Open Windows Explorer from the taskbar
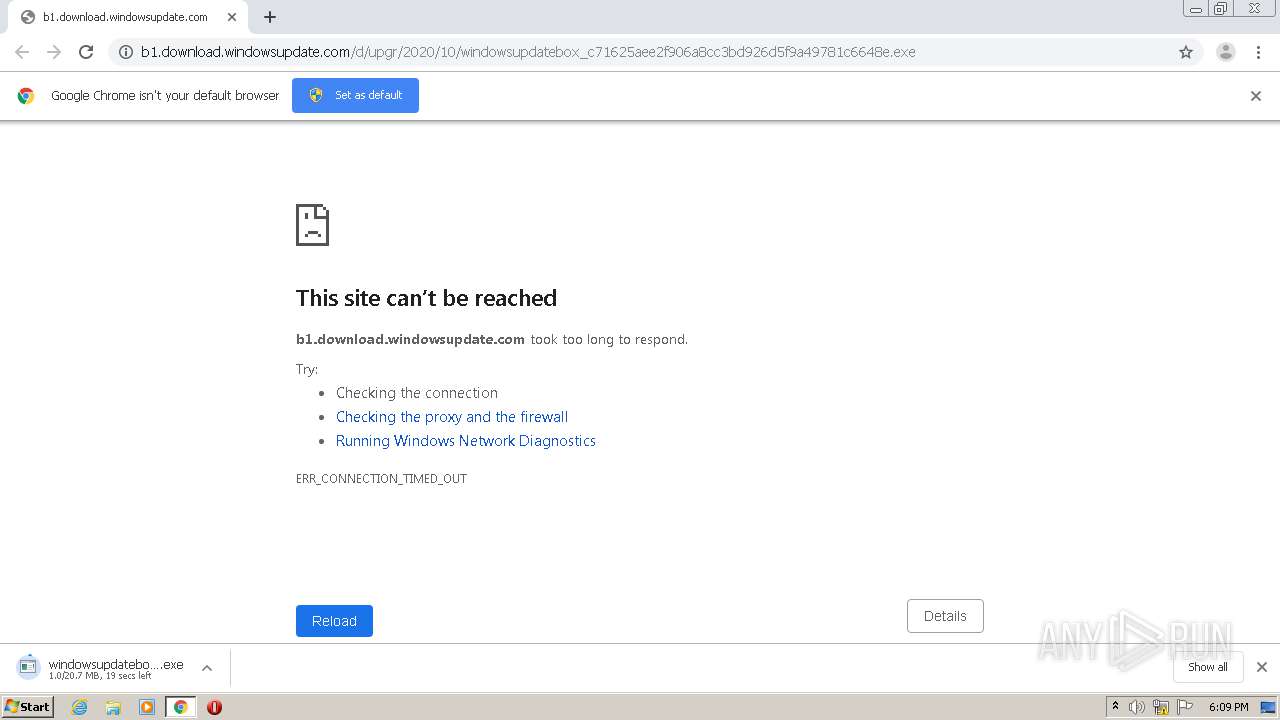Image resolution: width=1280 pixels, height=720 pixels. point(113,707)
